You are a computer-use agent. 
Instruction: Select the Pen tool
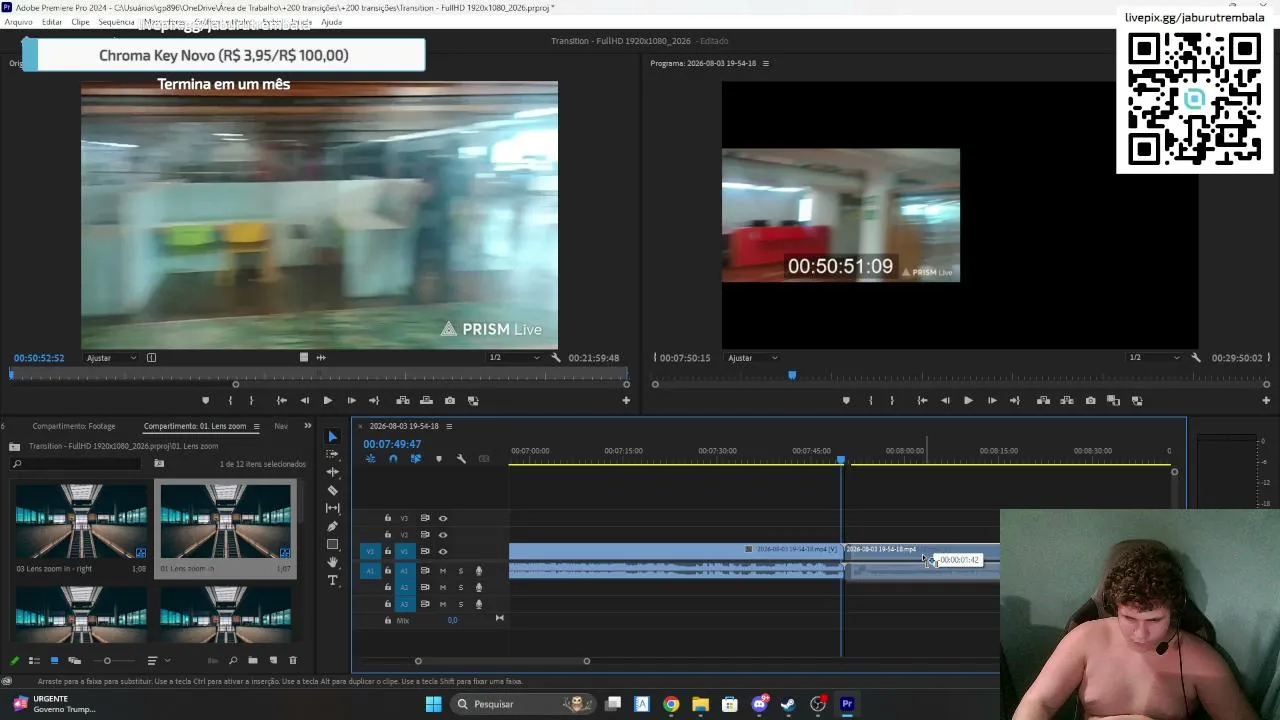point(333,526)
